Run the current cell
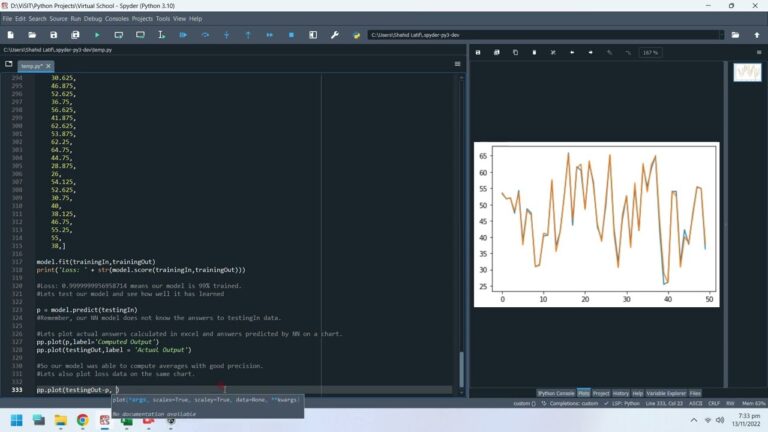This screenshot has height=432, width=768. click(x=119, y=35)
